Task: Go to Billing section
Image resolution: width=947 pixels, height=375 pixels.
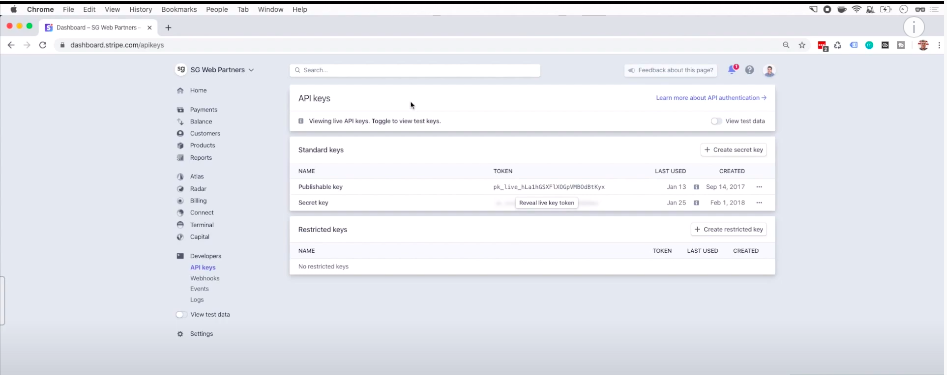Action: point(198,200)
